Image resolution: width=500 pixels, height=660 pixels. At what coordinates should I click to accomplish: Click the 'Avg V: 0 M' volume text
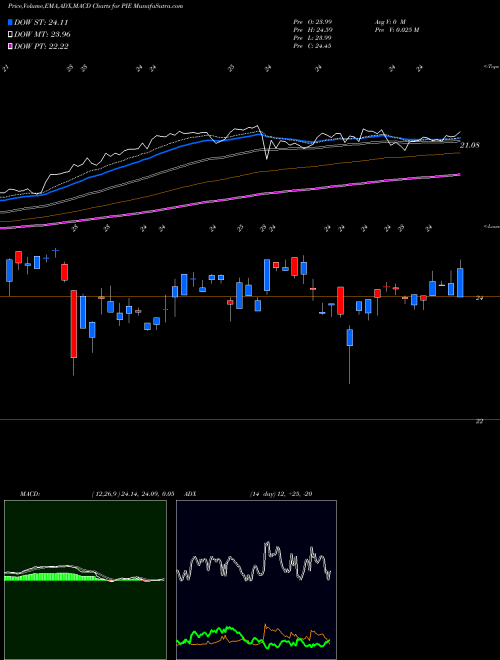tap(391, 22)
